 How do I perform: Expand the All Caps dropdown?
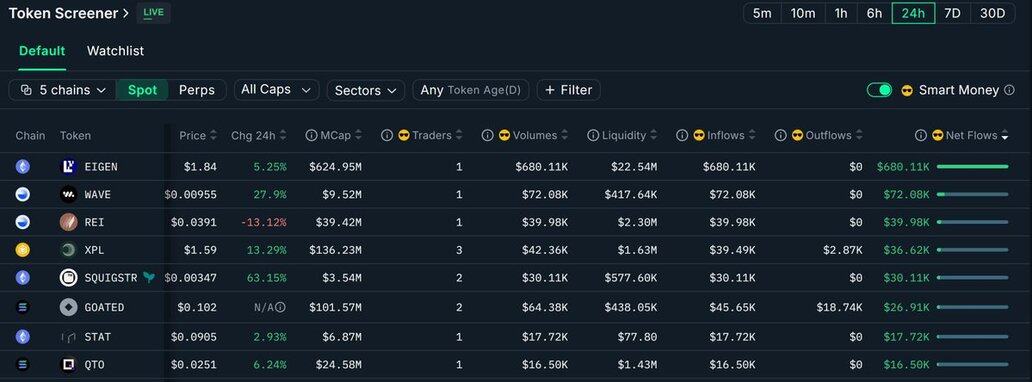pos(276,90)
